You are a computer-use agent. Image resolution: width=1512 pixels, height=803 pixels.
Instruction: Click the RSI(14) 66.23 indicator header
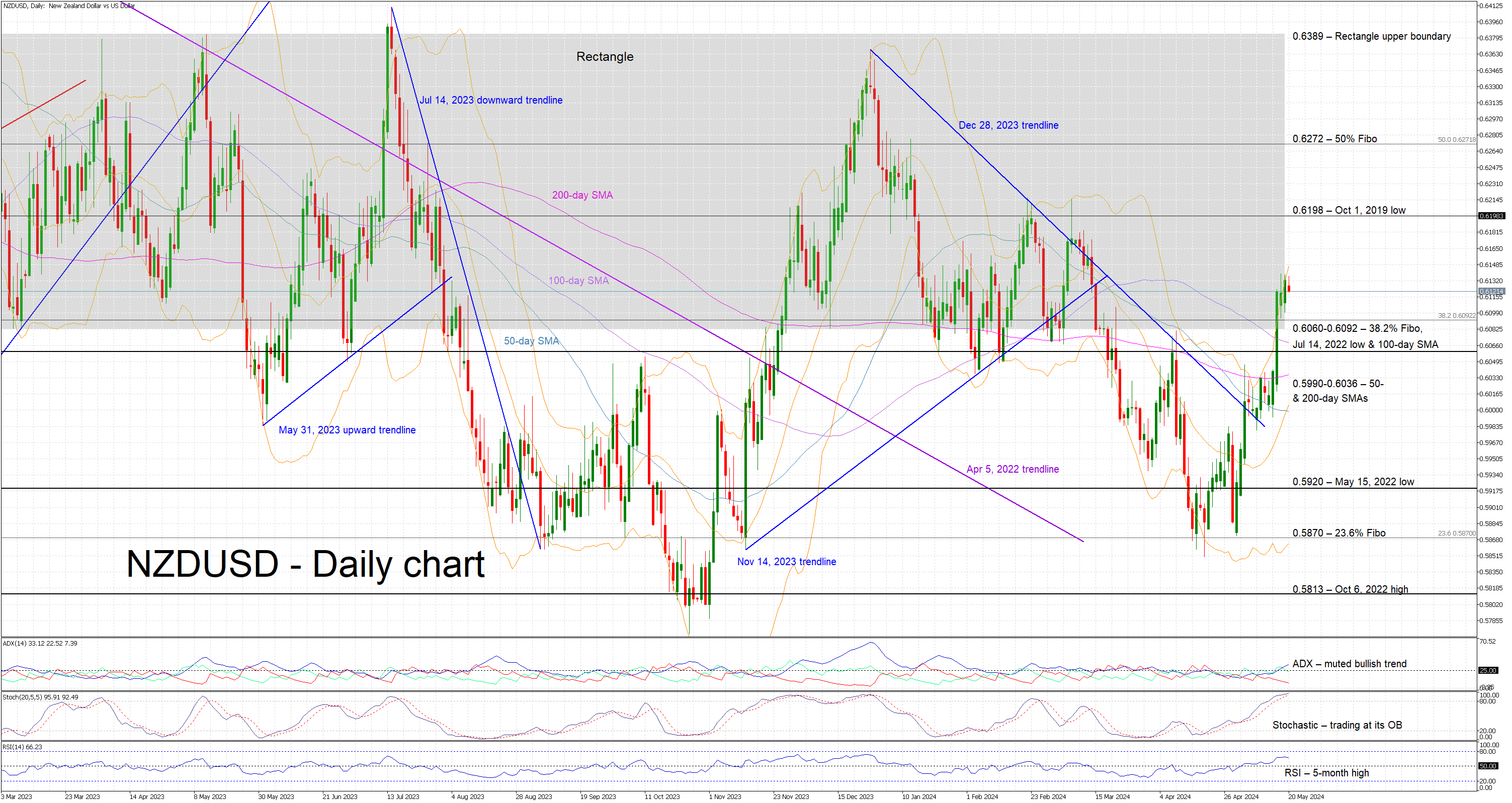click(22, 747)
